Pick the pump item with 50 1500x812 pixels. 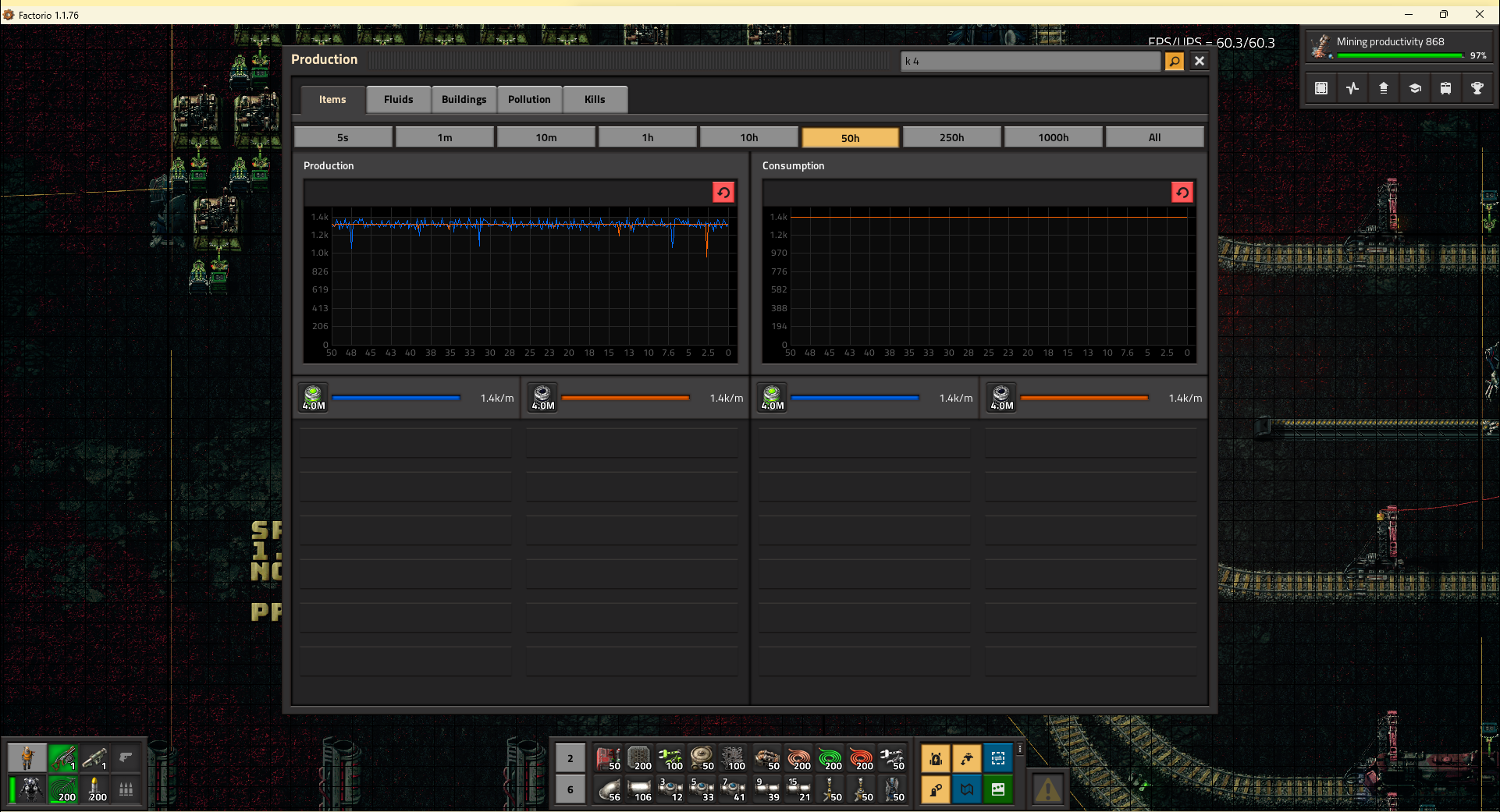pyautogui.click(x=702, y=758)
